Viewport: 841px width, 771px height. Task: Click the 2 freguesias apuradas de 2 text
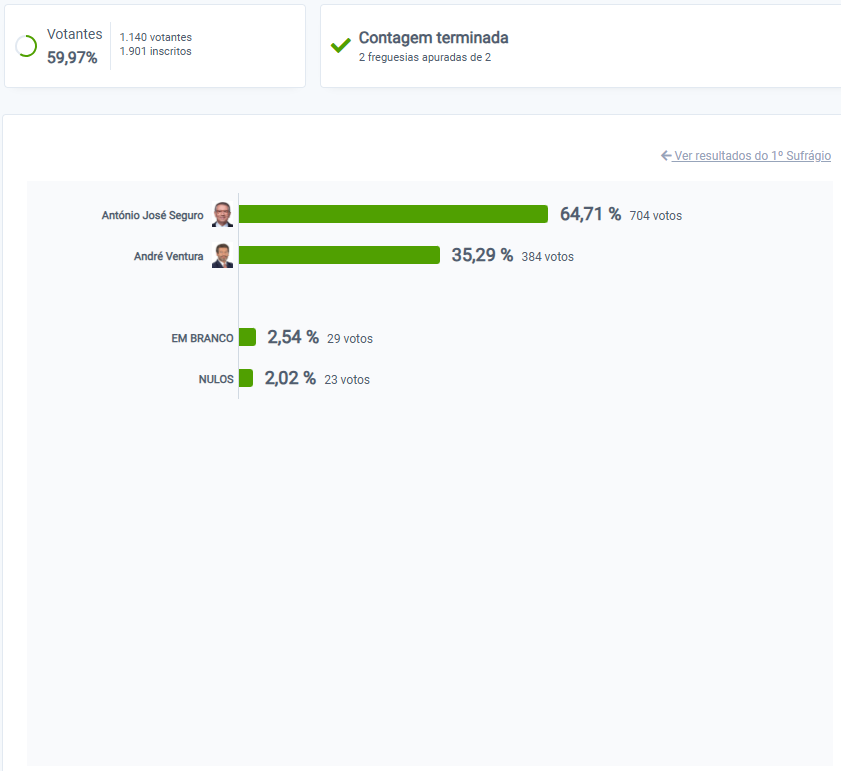click(x=425, y=57)
